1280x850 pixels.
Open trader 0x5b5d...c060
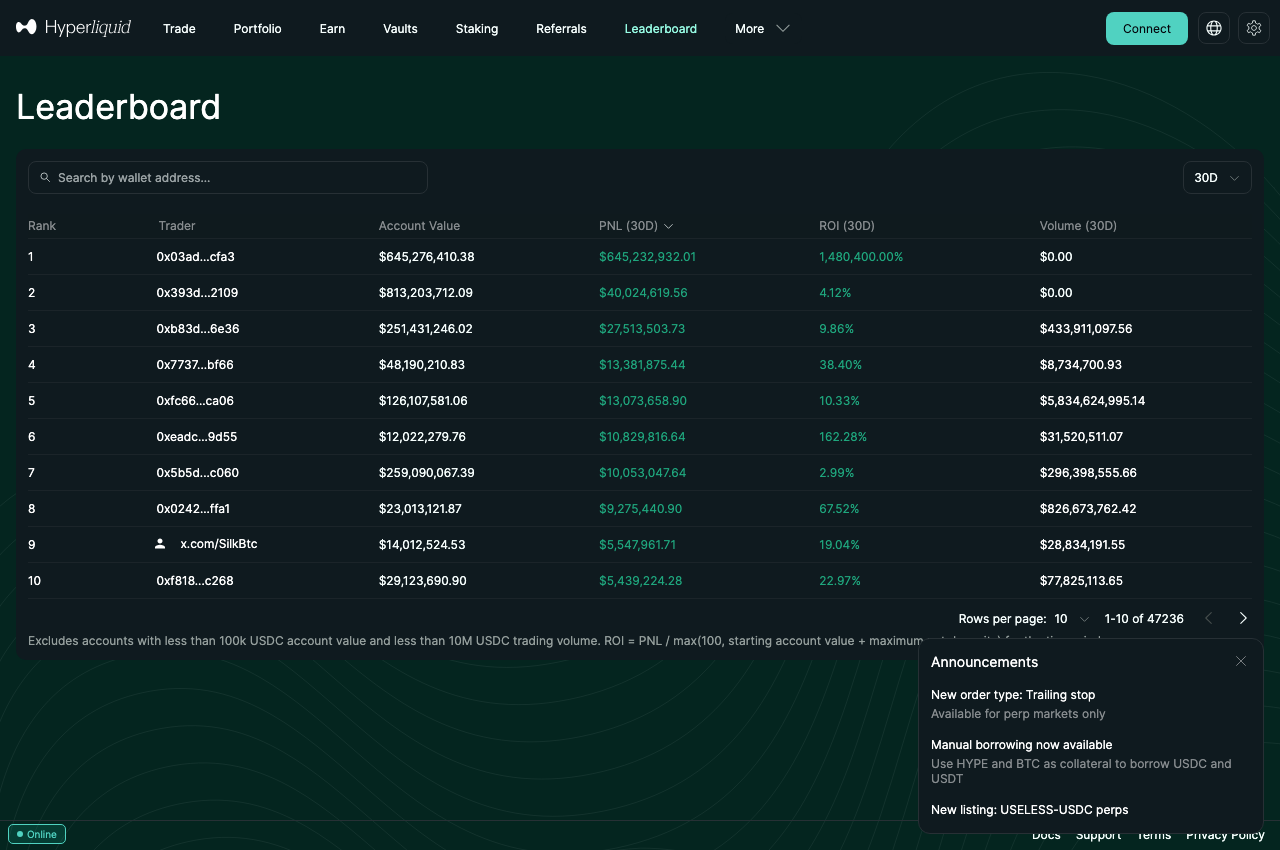pyautogui.click(x=198, y=473)
